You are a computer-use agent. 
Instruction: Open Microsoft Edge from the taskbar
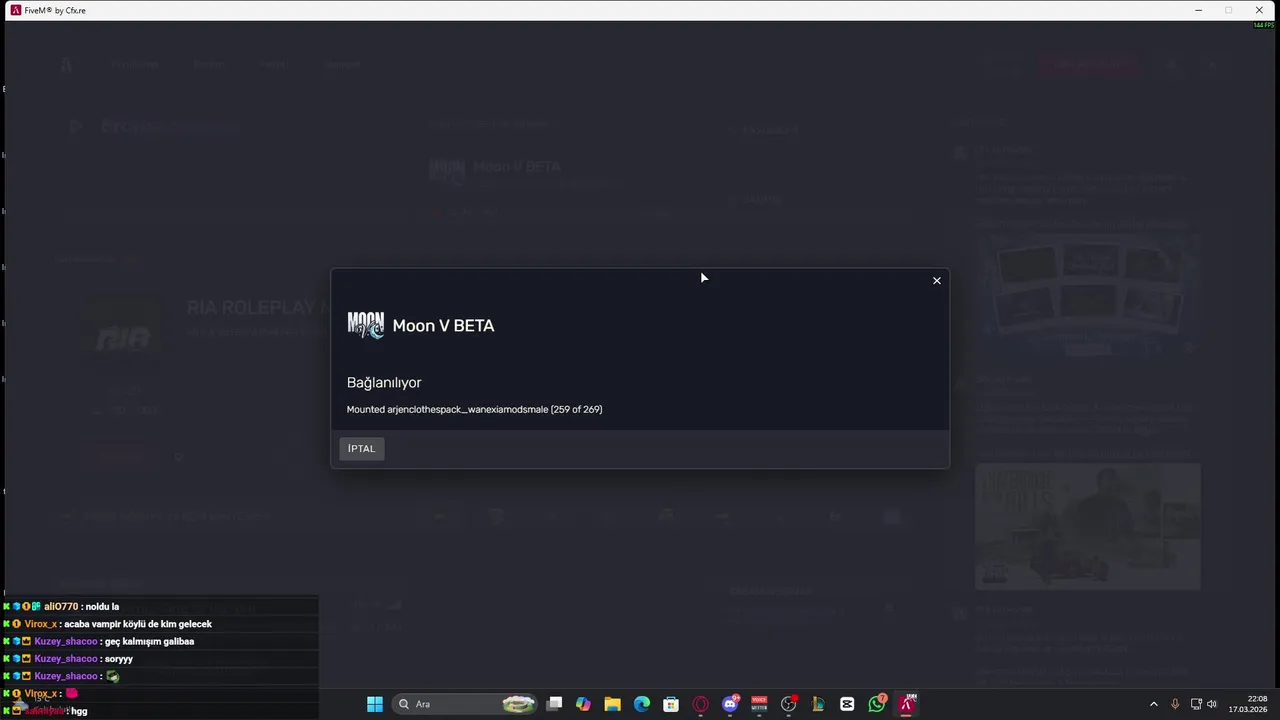point(642,704)
